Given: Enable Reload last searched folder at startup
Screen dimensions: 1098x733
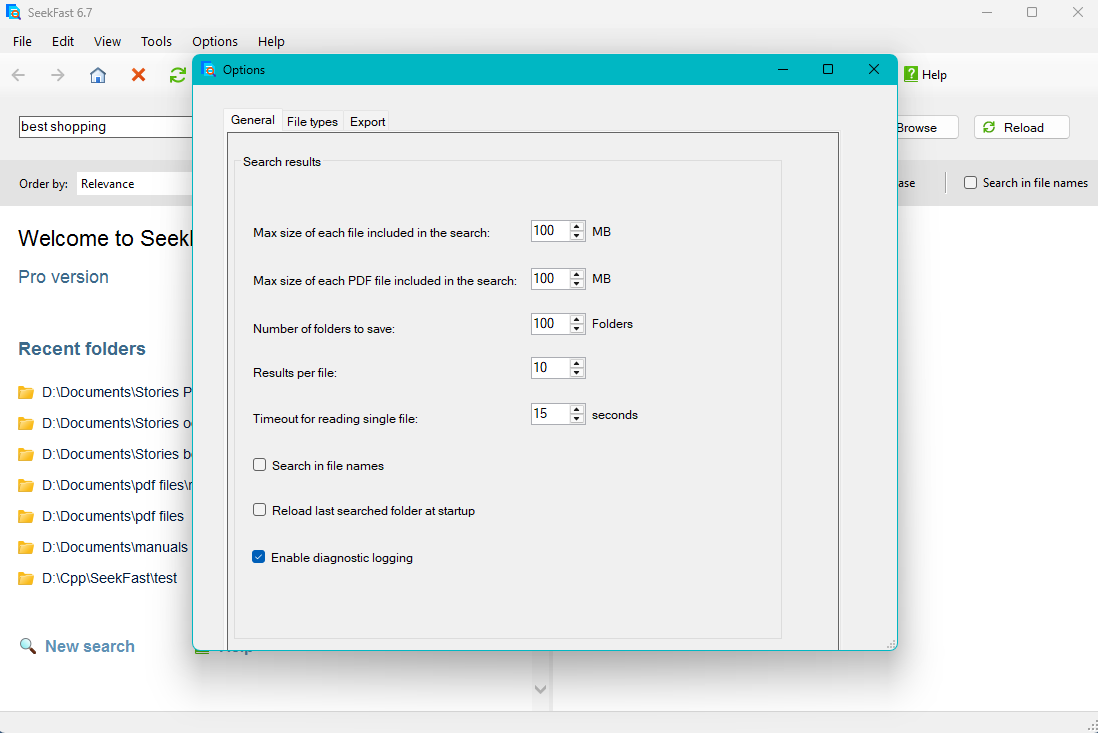Looking at the screenshot, I should pyautogui.click(x=259, y=511).
